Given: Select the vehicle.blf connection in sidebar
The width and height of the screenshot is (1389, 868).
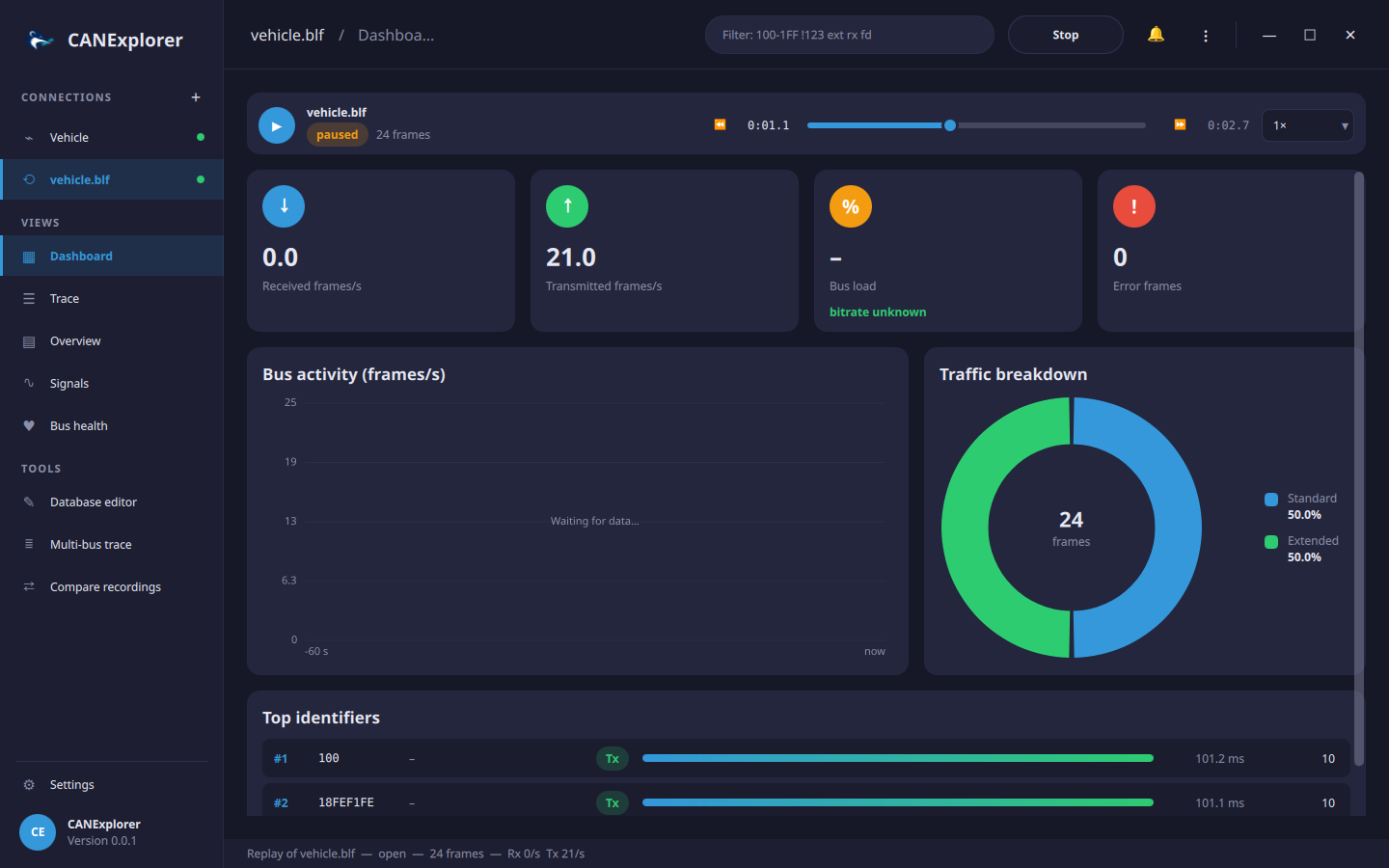Looking at the screenshot, I should click(x=112, y=179).
